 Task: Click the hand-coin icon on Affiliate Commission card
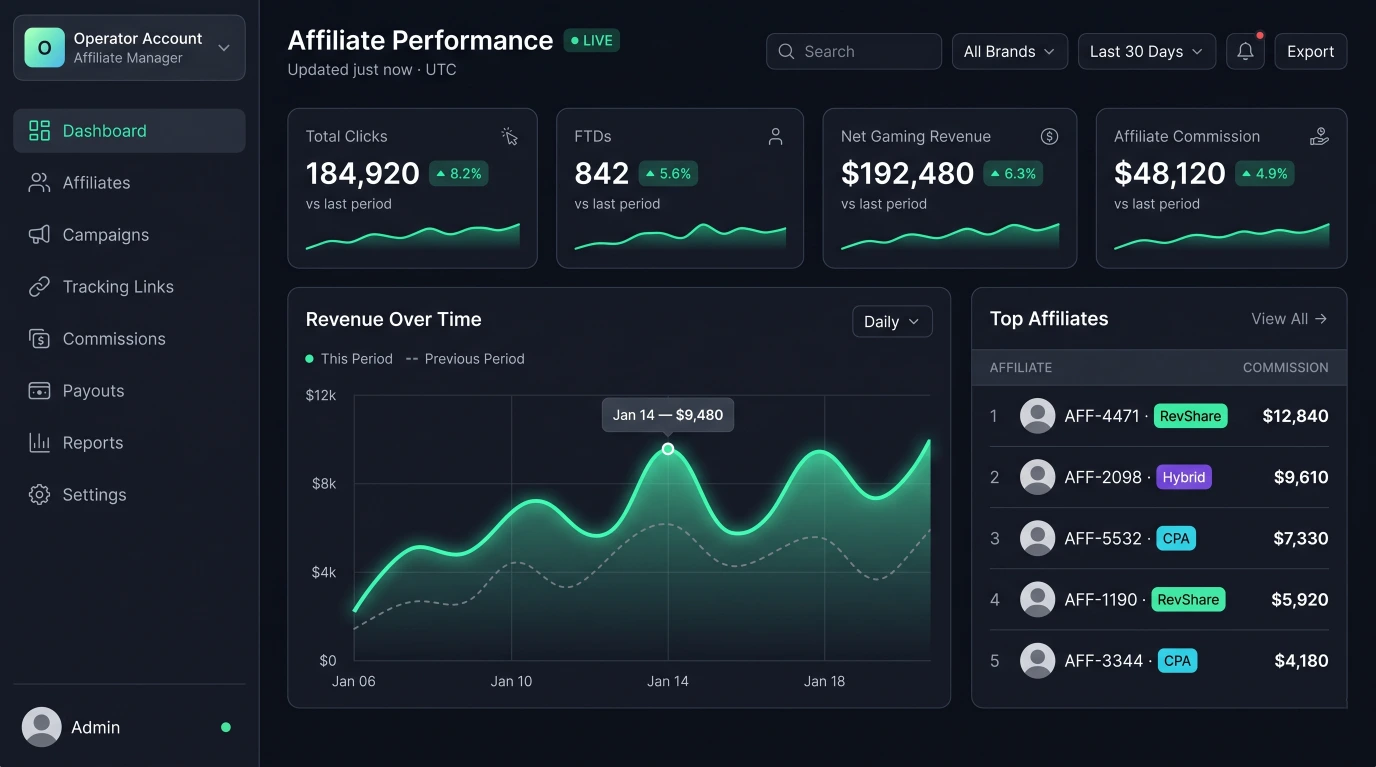[x=1319, y=137]
